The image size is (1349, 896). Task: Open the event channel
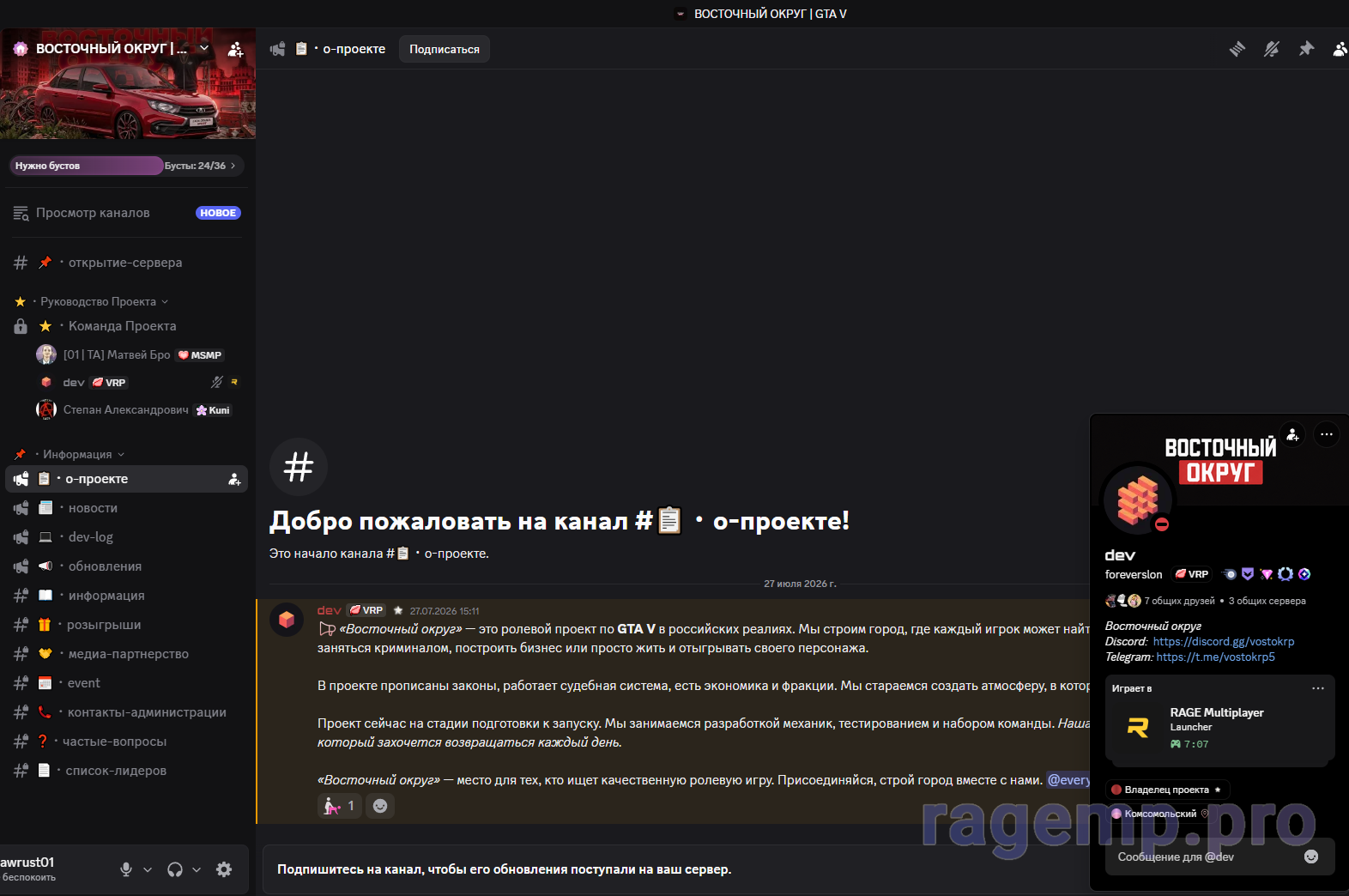coord(127,683)
